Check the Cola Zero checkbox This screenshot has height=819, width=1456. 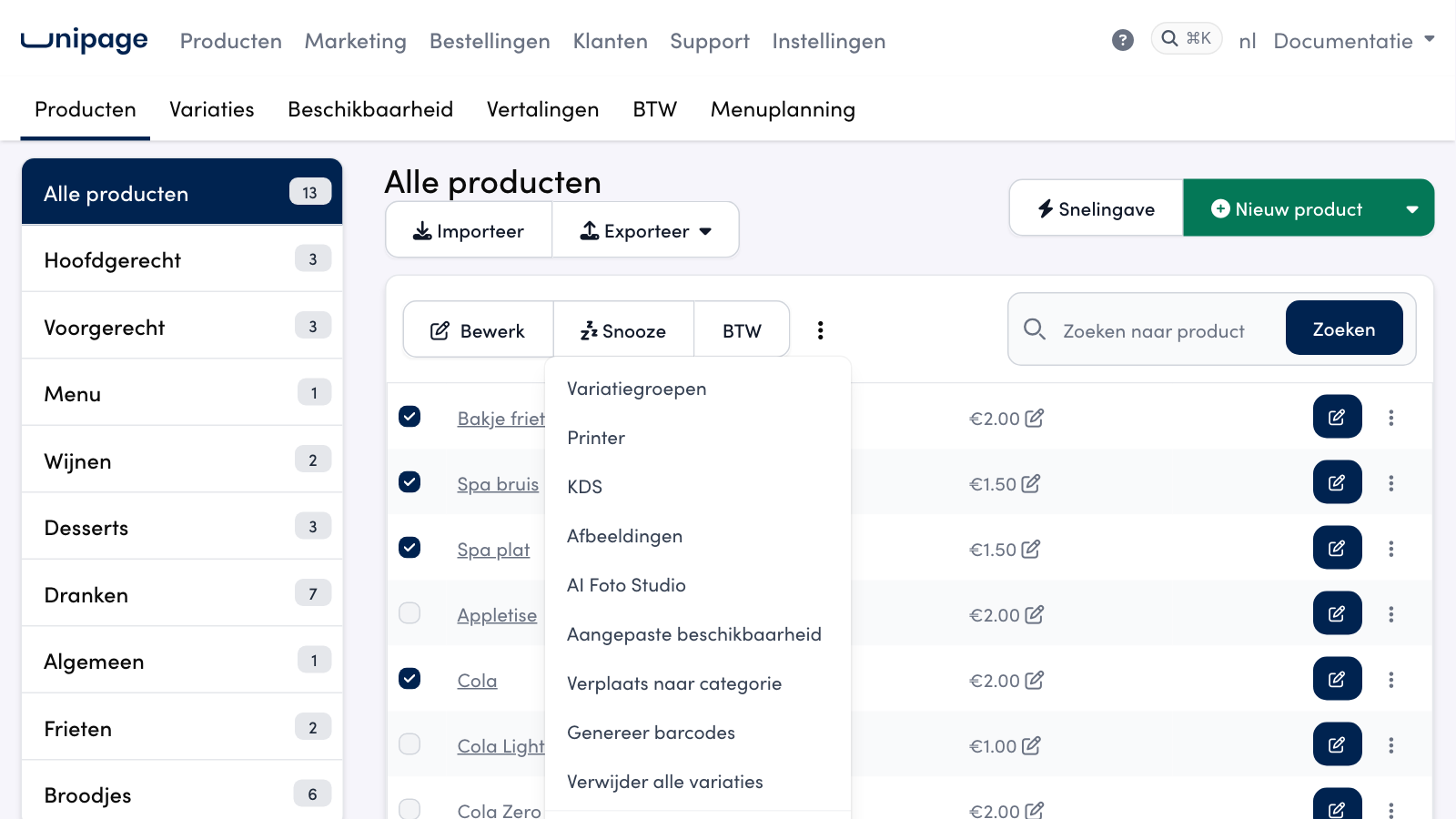409,809
